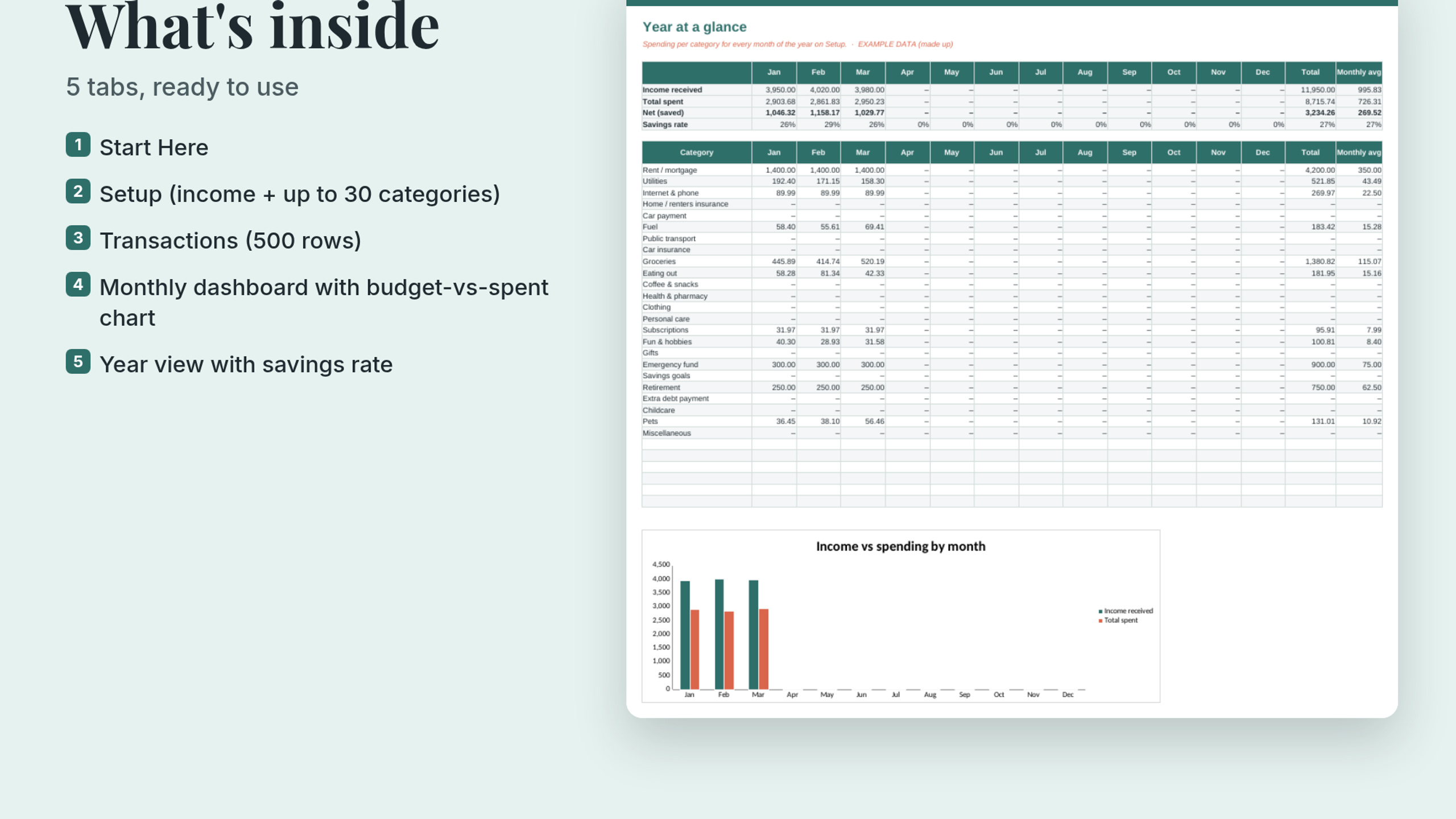Select the "Groceries" category row label
This screenshot has width=1456, height=819.
(x=659, y=262)
